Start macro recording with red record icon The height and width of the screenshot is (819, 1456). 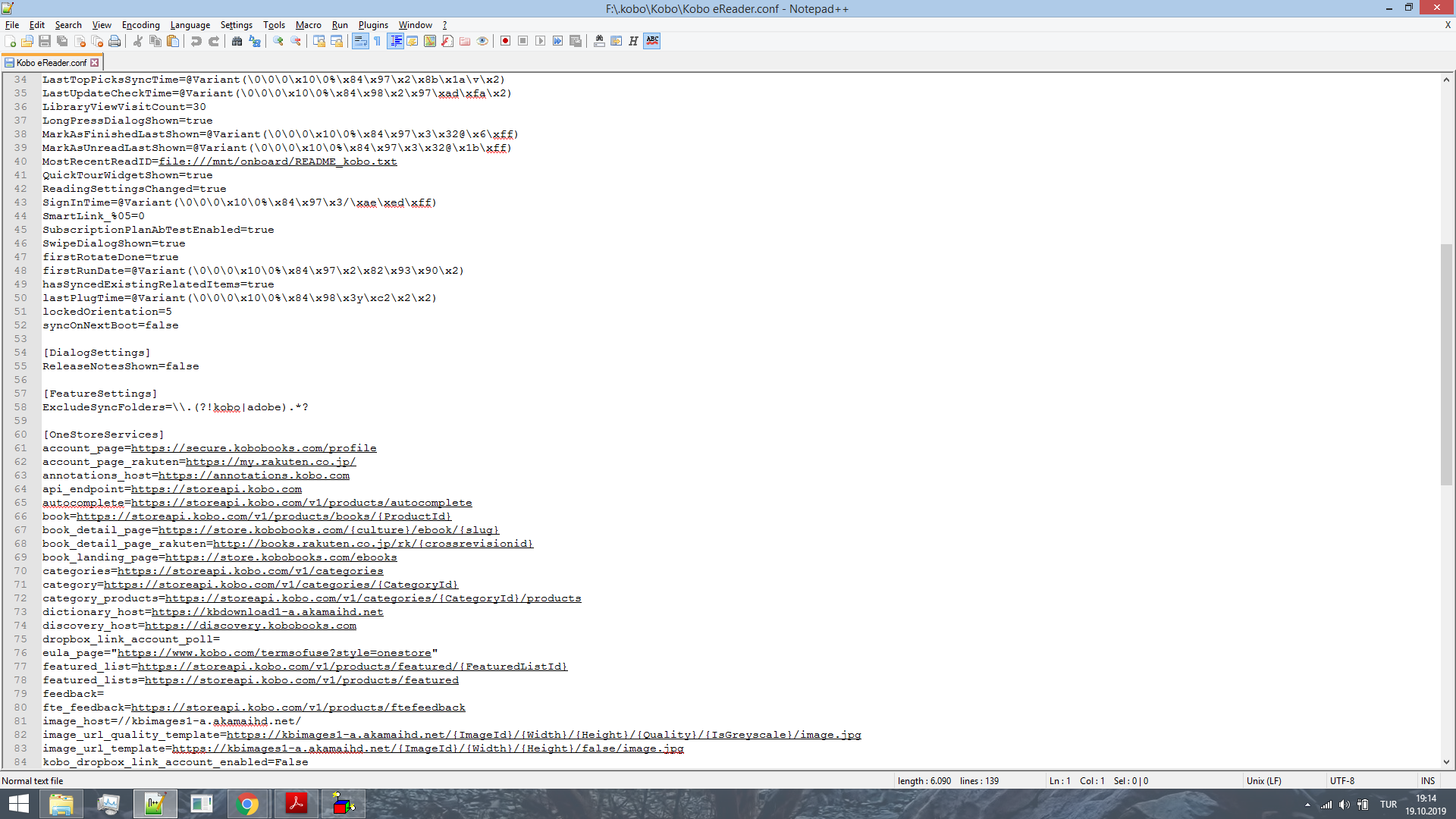pyautogui.click(x=505, y=41)
